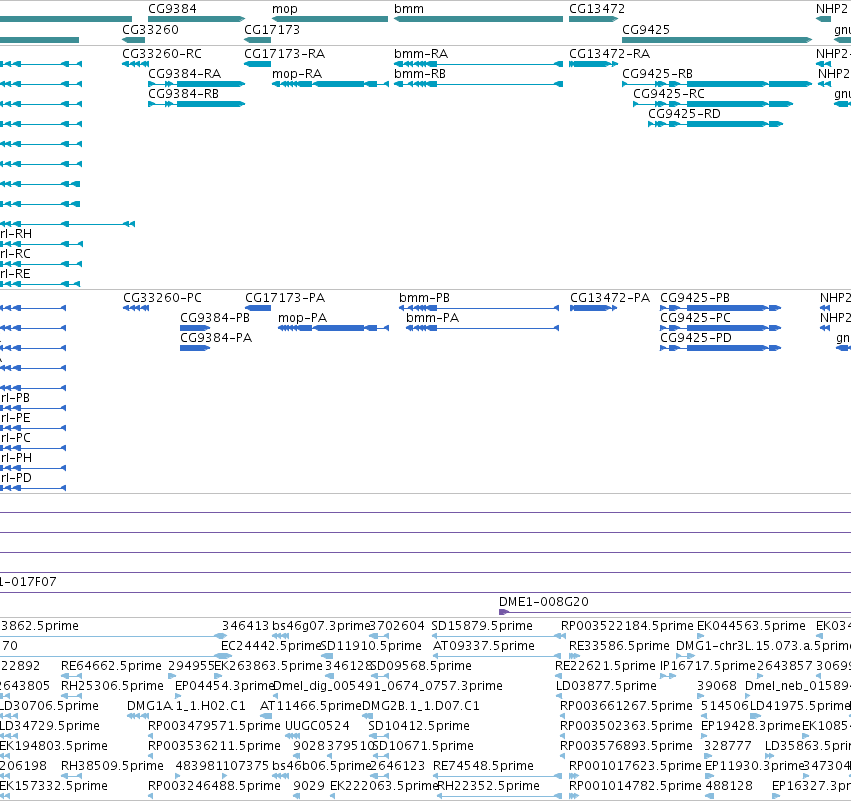Click the bmm gene bar glyph
This screenshot has height=801, width=851.
tap(478, 19)
